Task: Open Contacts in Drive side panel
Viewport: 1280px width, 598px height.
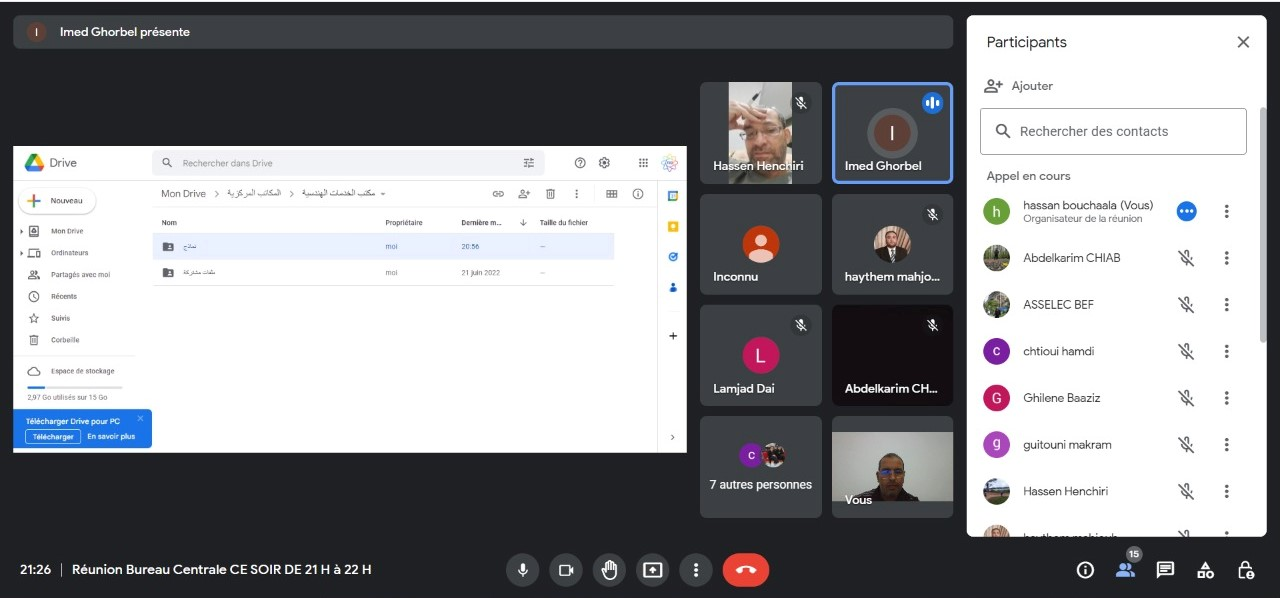Action: pyautogui.click(x=673, y=288)
